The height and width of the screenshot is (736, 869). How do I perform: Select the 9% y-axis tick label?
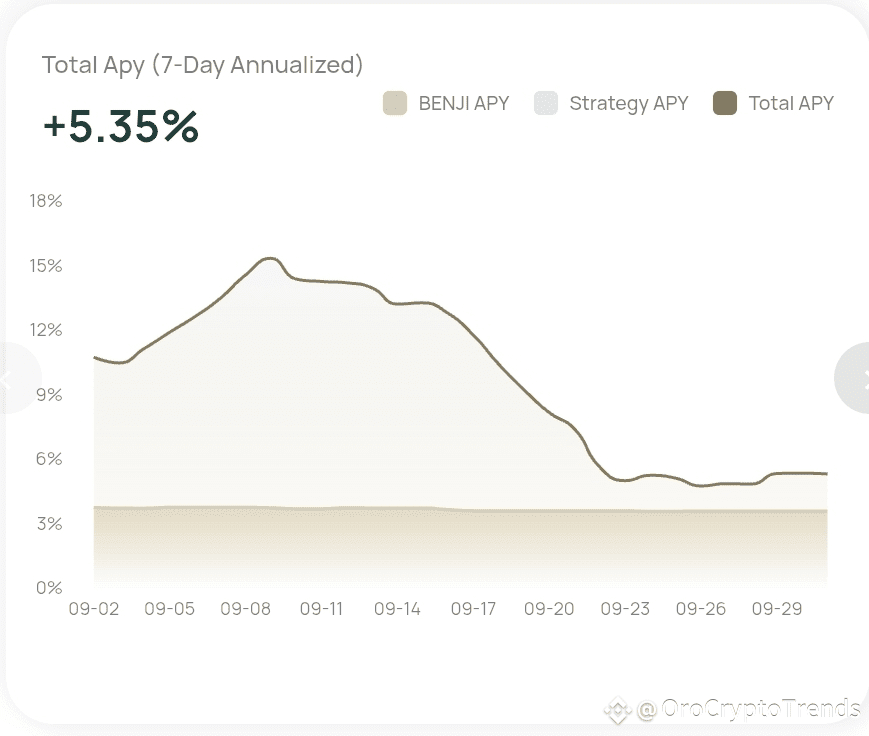tap(51, 394)
